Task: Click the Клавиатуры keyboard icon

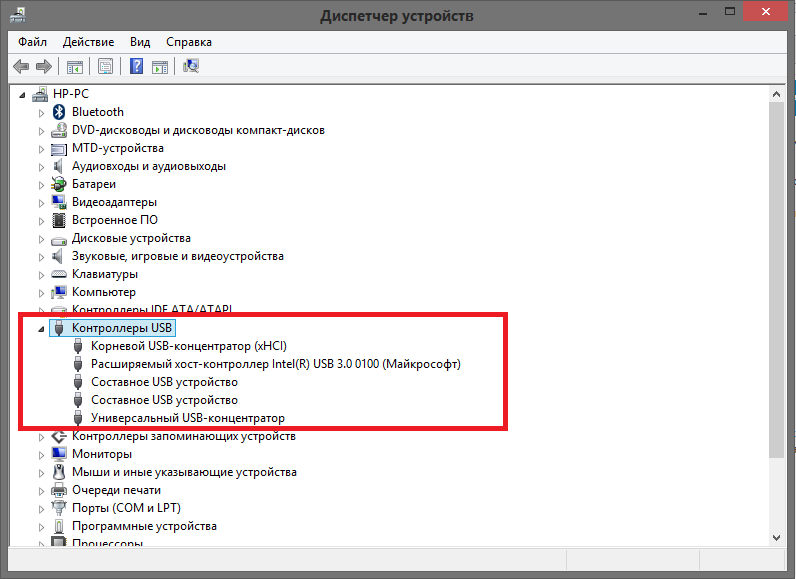Action: pyautogui.click(x=59, y=275)
